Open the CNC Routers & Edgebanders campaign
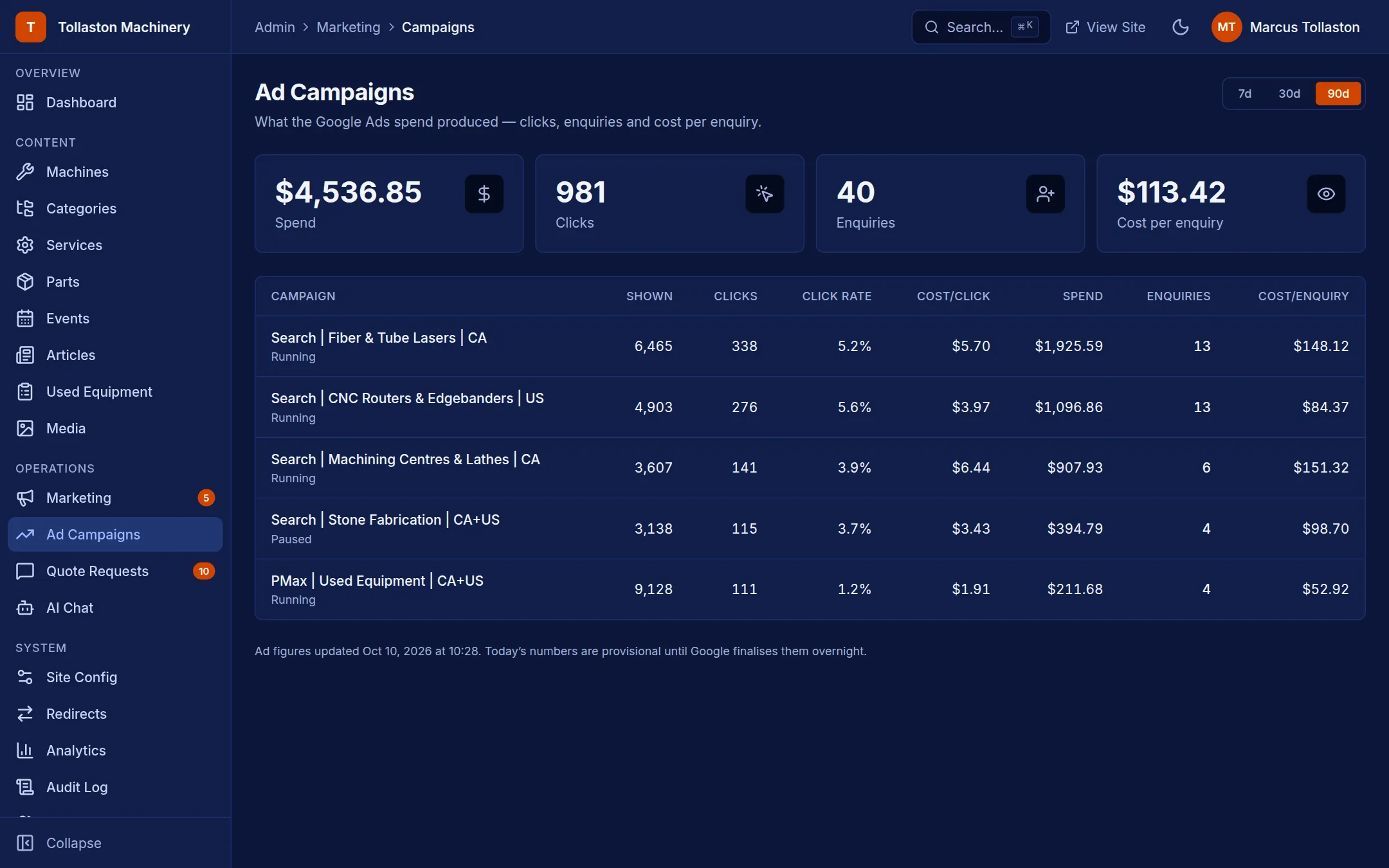 pyautogui.click(x=810, y=407)
